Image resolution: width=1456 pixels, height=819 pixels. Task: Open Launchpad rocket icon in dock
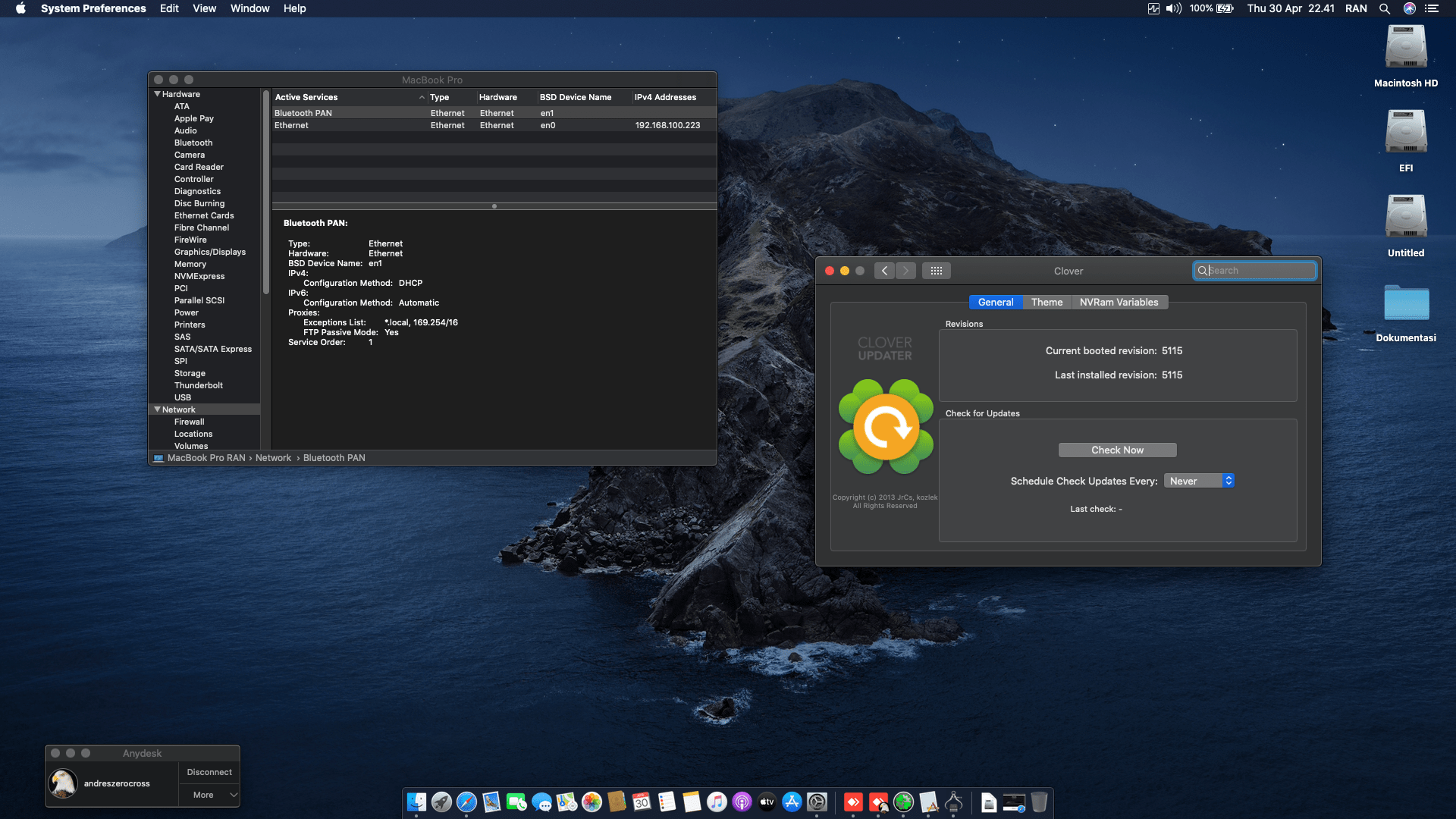pos(441,802)
